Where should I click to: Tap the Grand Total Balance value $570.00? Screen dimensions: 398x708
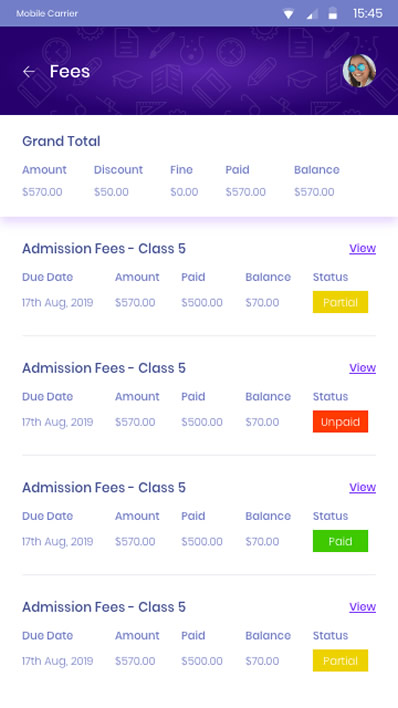tap(314, 192)
